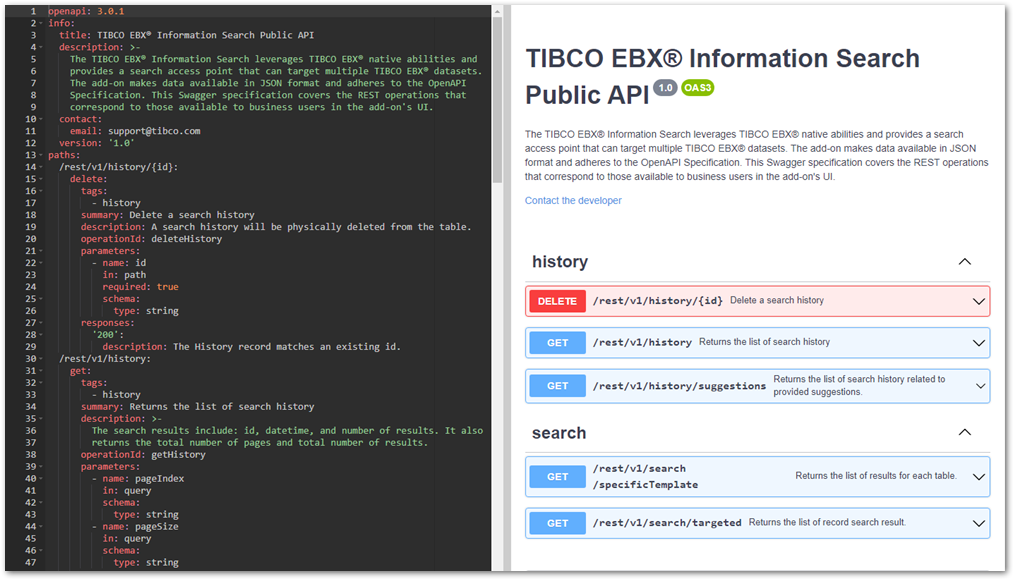Fold the paths block at line 13

click(41, 155)
